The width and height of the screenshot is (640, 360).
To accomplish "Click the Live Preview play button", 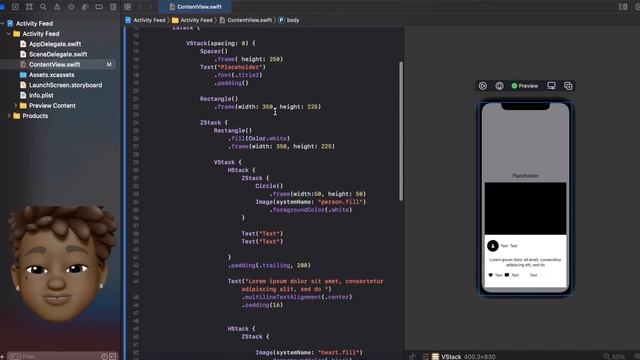I will point(482,86).
